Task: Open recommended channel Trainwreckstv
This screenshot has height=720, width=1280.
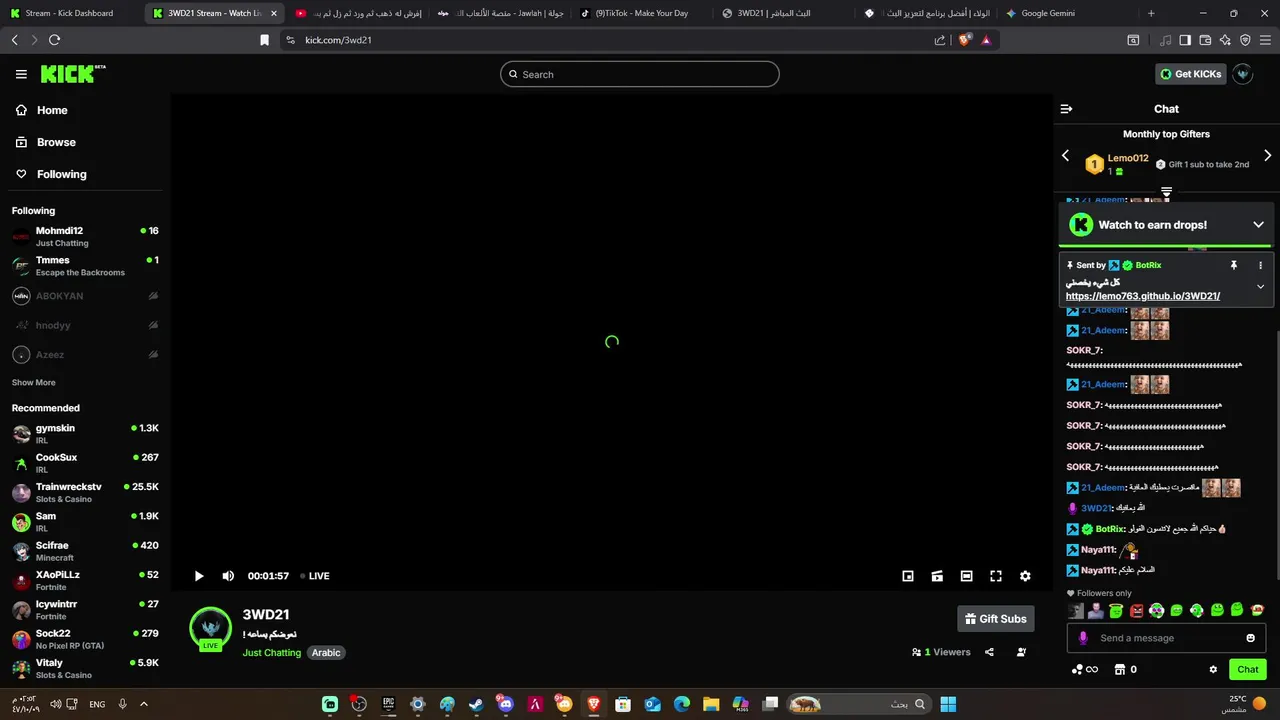Action: [x=85, y=493]
